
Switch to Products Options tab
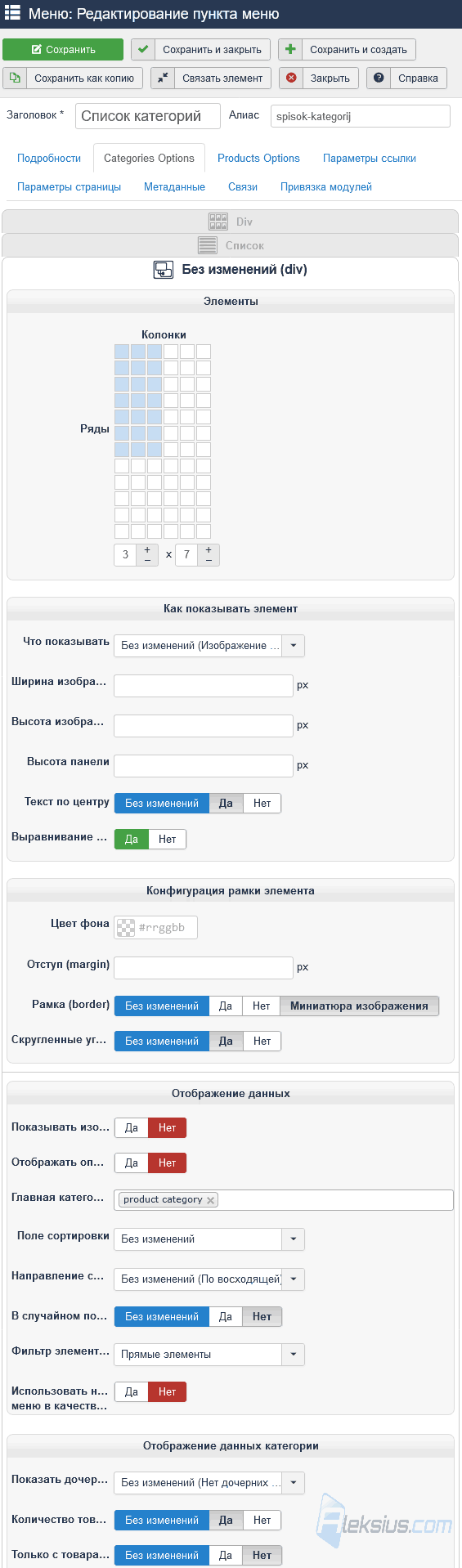point(258,158)
